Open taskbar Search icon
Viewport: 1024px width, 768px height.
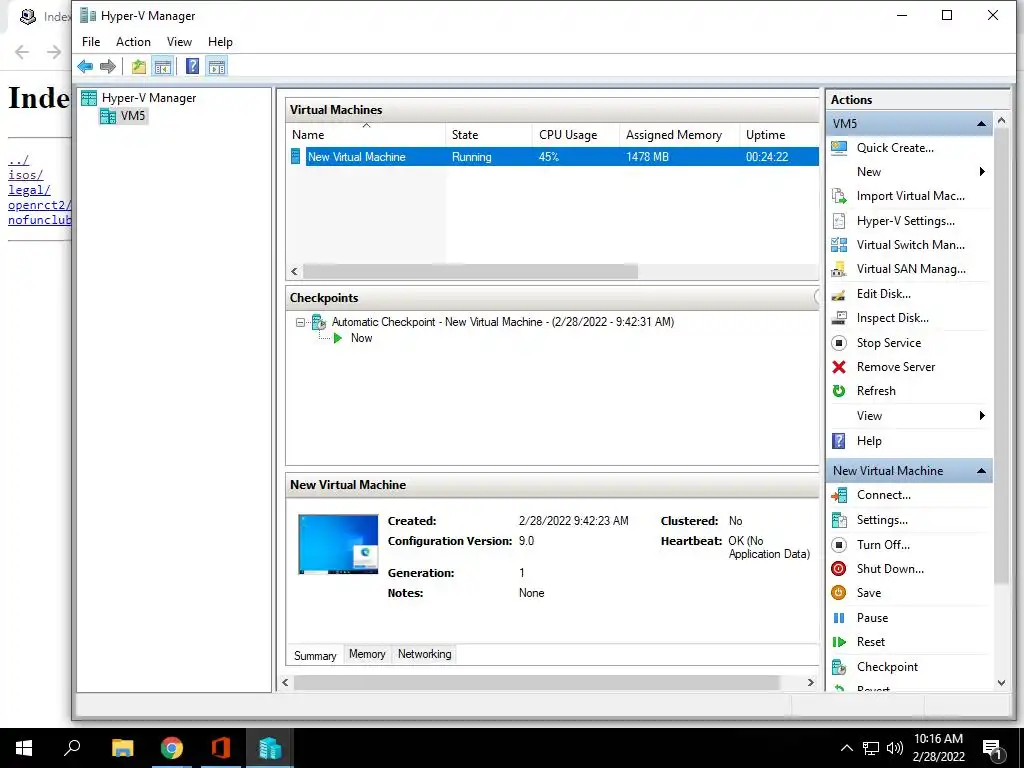72,748
